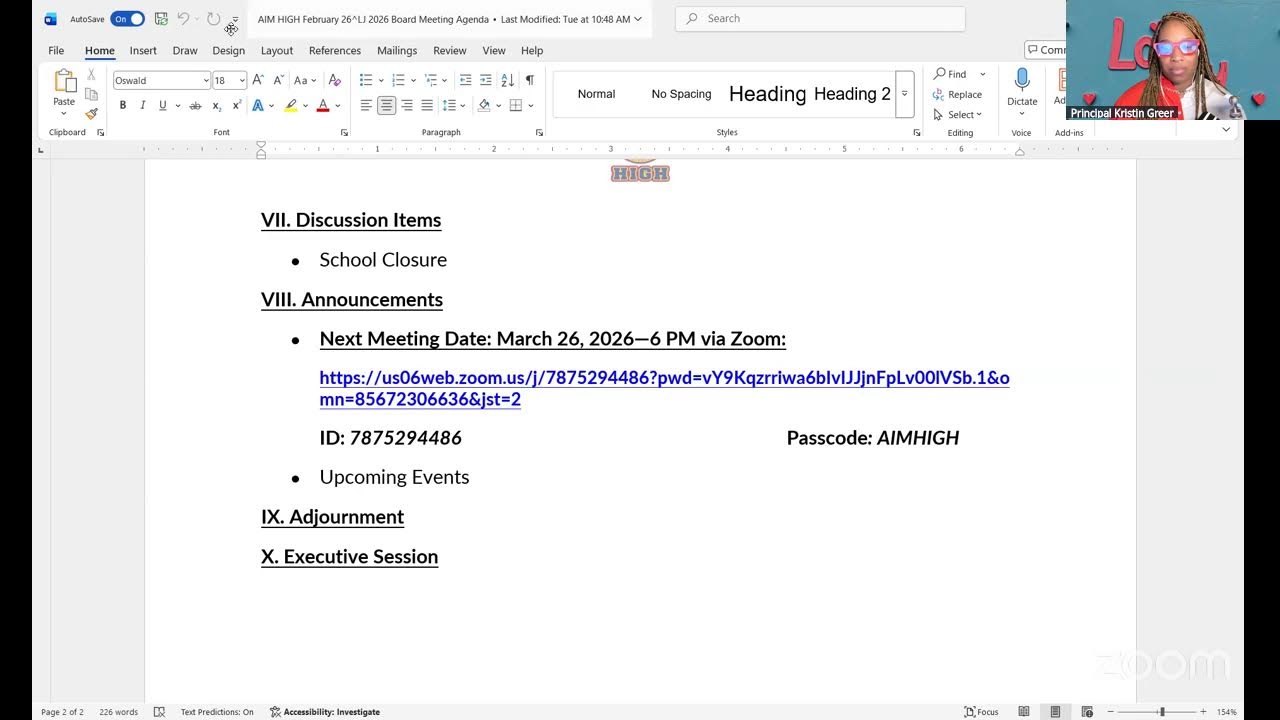Image resolution: width=1280 pixels, height=720 pixels.
Task: Open the Zoom meeting hyperlink in document
Action: pyautogui.click(x=664, y=388)
